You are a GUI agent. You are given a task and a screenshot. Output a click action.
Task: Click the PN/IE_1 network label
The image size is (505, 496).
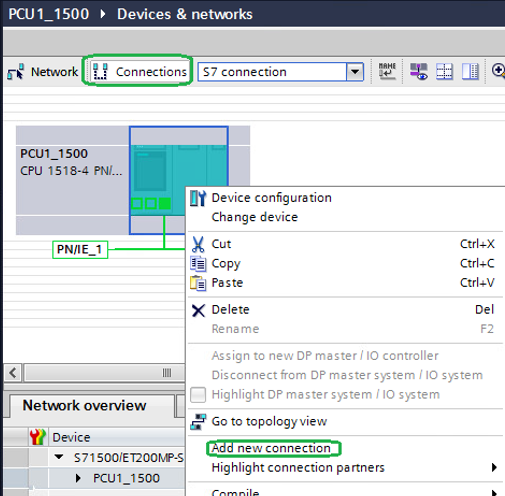[x=80, y=249]
